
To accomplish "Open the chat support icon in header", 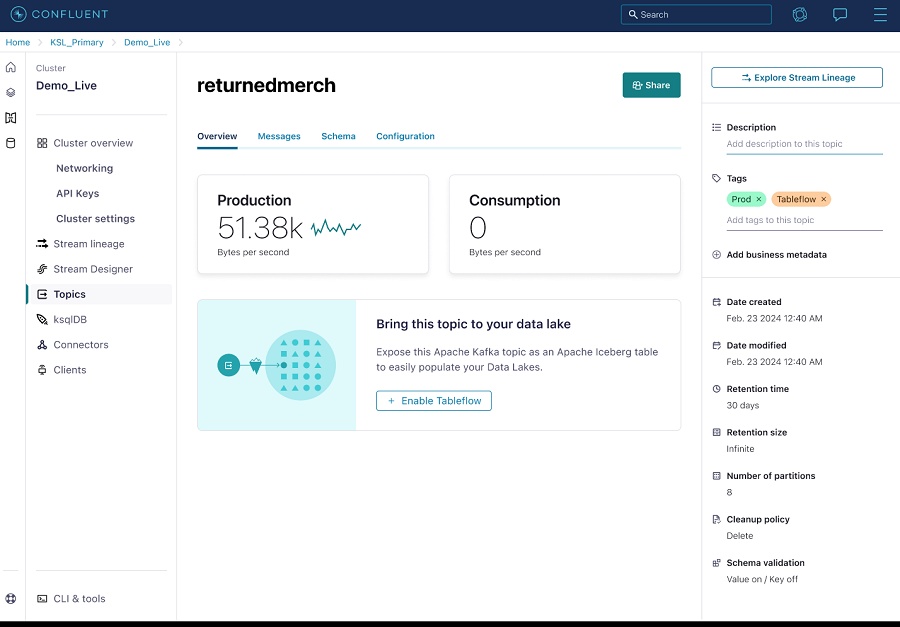I will (840, 15).
